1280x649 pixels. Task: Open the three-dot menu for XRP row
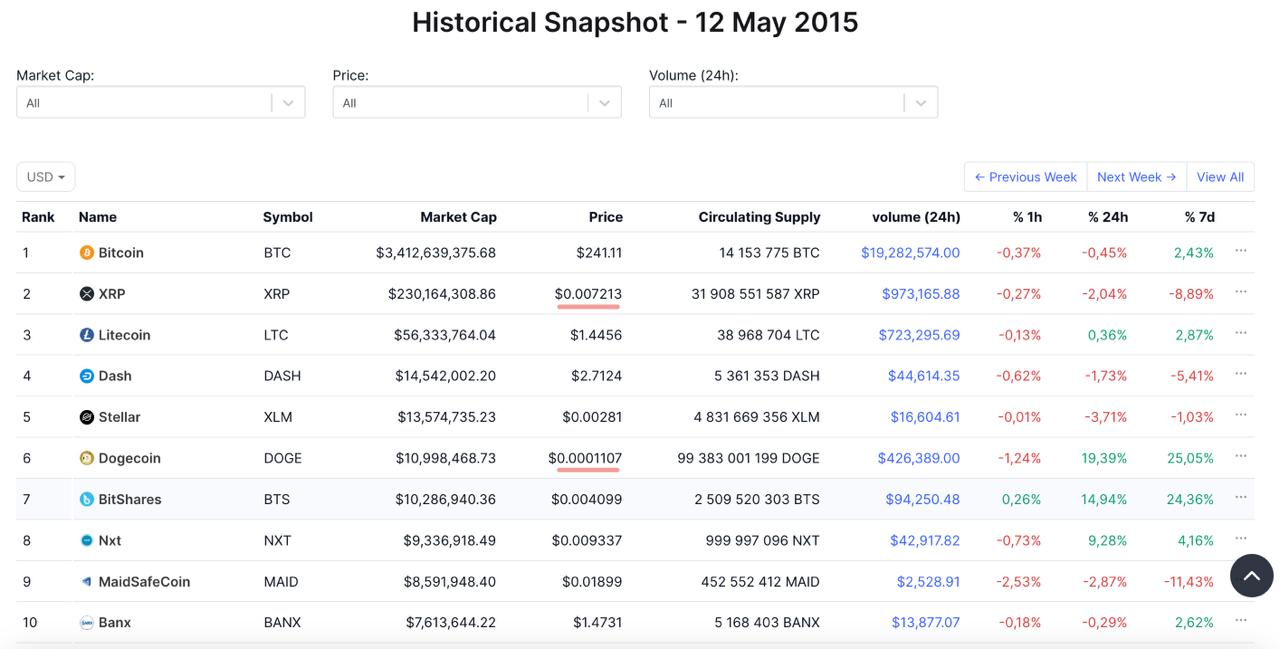pyautogui.click(x=1241, y=292)
